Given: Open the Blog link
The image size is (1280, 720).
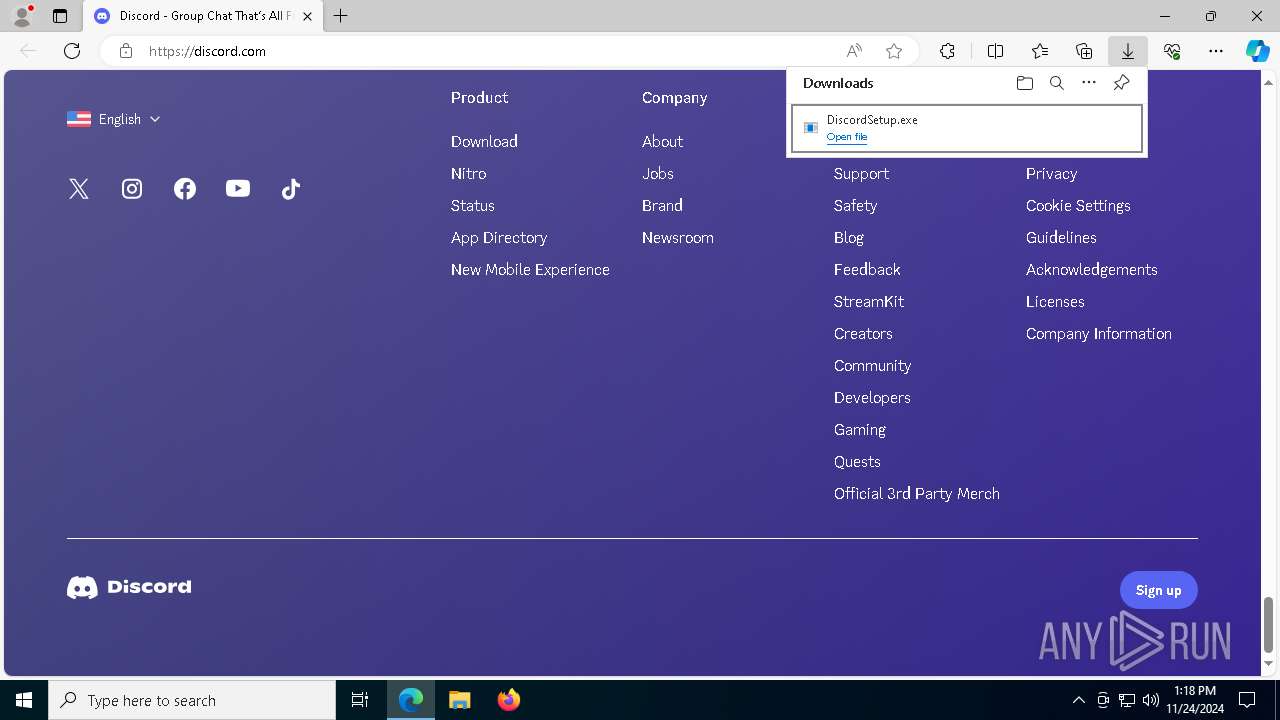Looking at the screenshot, I should coord(848,237).
